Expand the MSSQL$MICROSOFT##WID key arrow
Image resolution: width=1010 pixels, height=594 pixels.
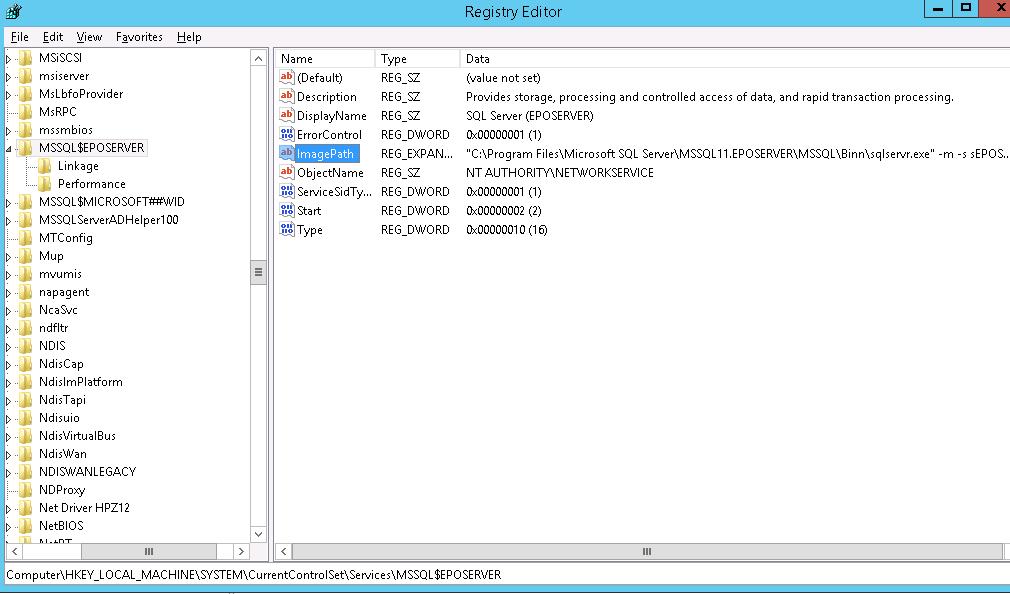[8, 202]
